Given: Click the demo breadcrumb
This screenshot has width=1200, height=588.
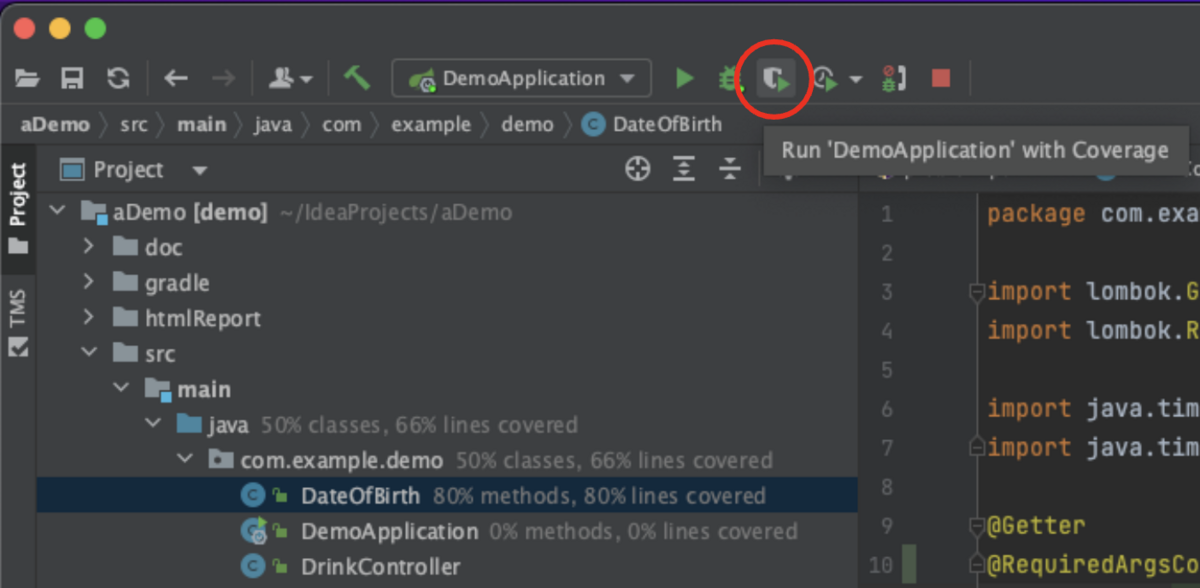Looking at the screenshot, I should pos(527,124).
